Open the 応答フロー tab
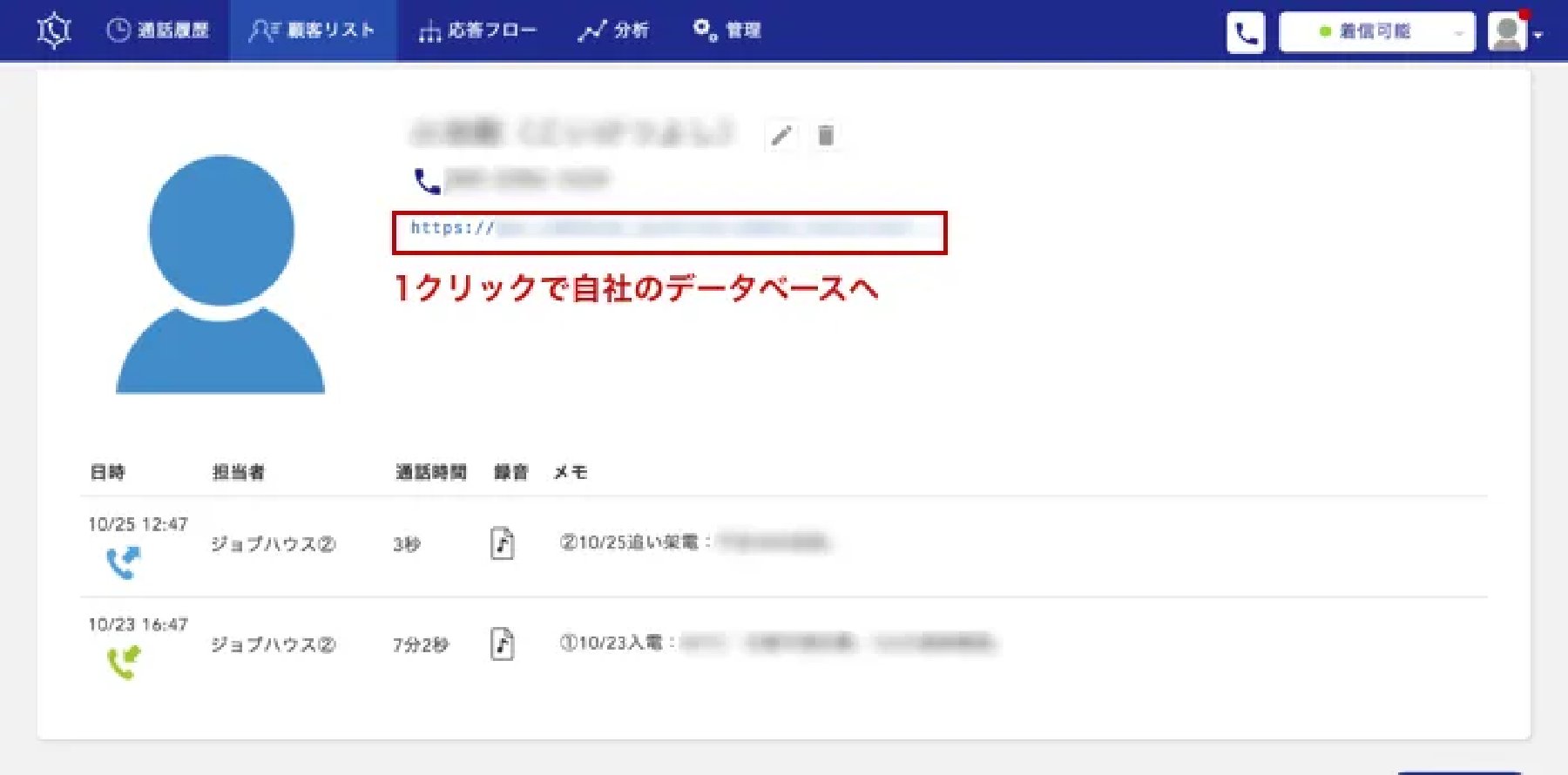The width and height of the screenshot is (1568, 775). (x=477, y=30)
